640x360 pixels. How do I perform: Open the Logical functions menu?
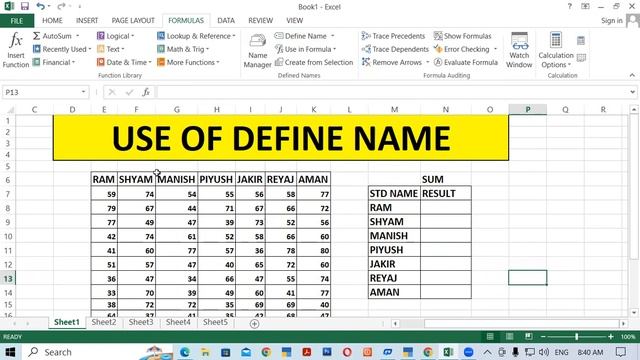point(116,36)
